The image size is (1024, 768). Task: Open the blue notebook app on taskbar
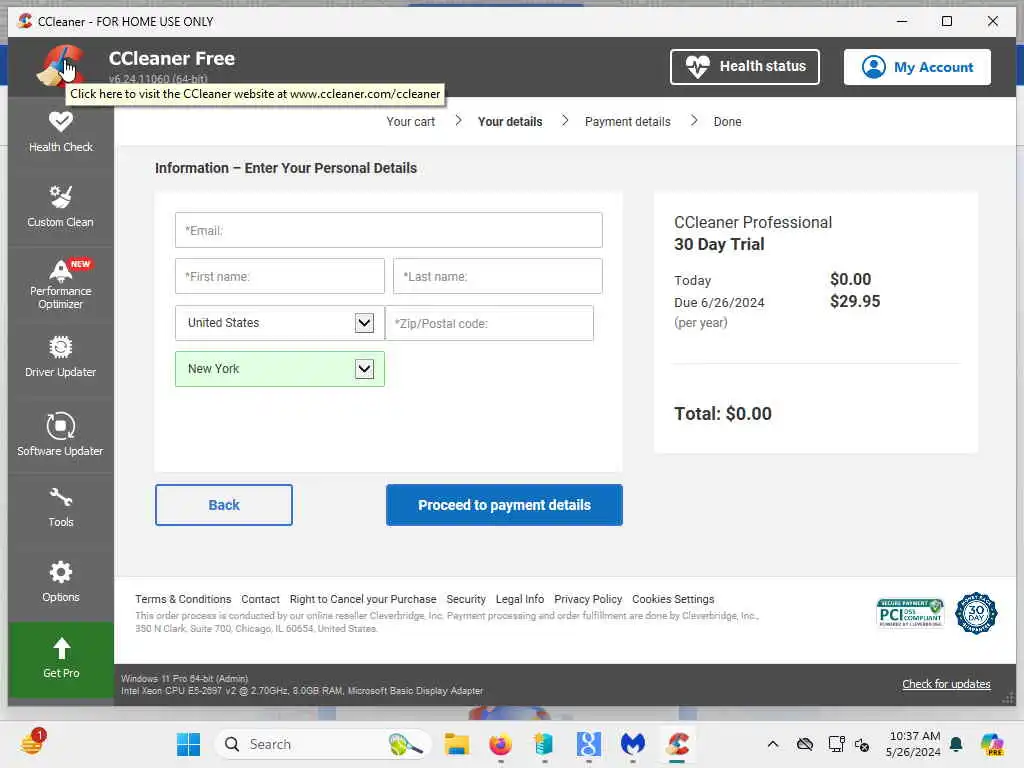pyautogui.click(x=543, y=744)
